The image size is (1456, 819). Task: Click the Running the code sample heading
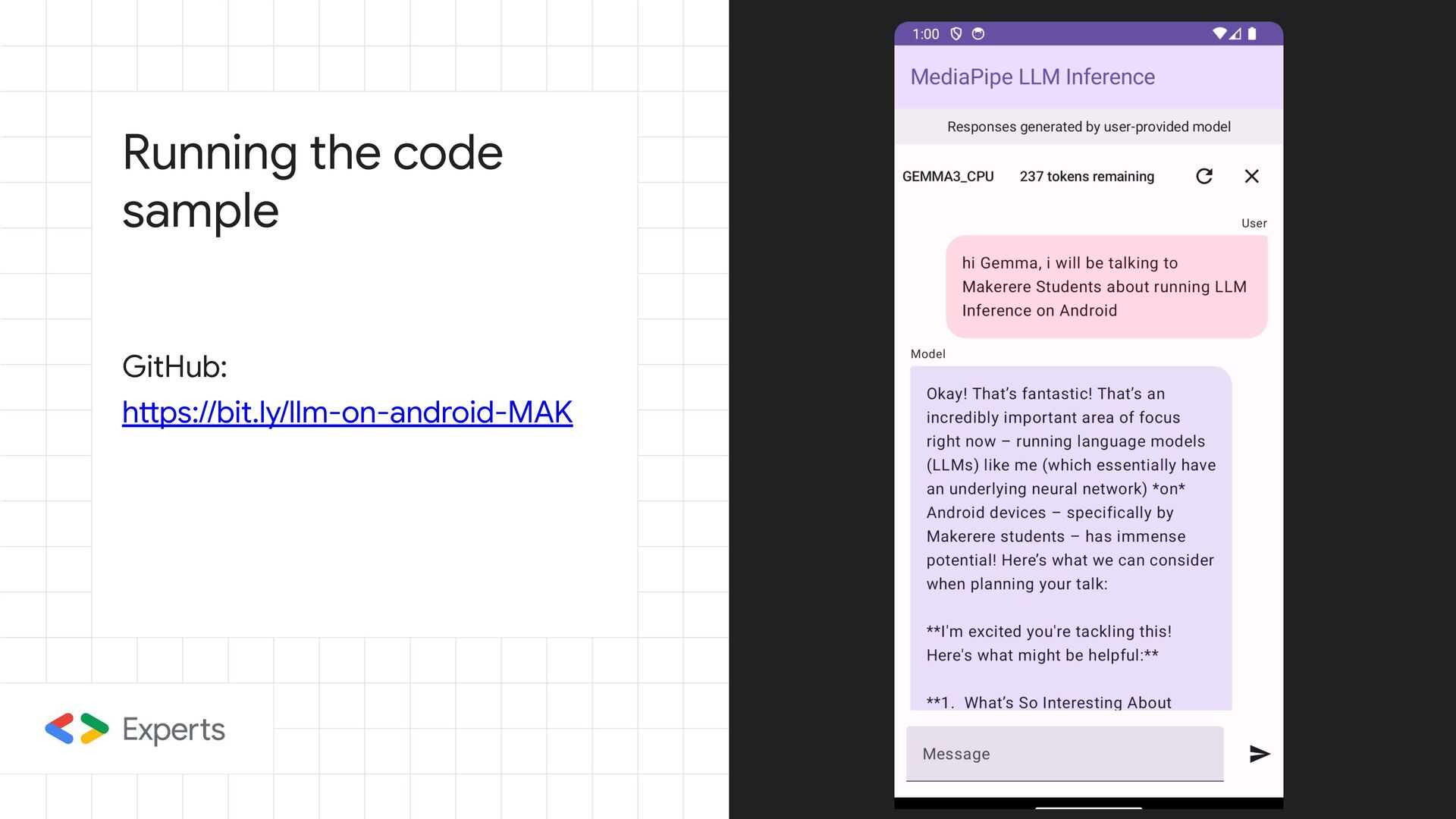click(312, 181)
